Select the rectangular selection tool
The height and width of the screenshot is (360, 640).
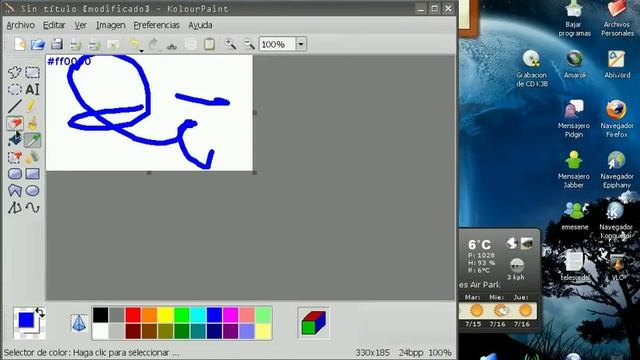[33, 72]
